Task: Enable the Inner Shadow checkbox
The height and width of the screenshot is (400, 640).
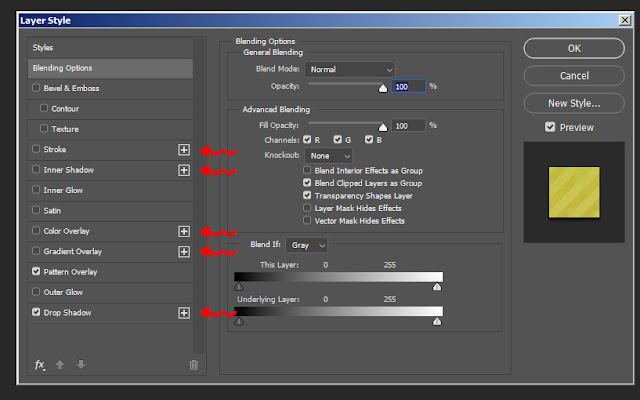Action: click(x=36, y=169)
